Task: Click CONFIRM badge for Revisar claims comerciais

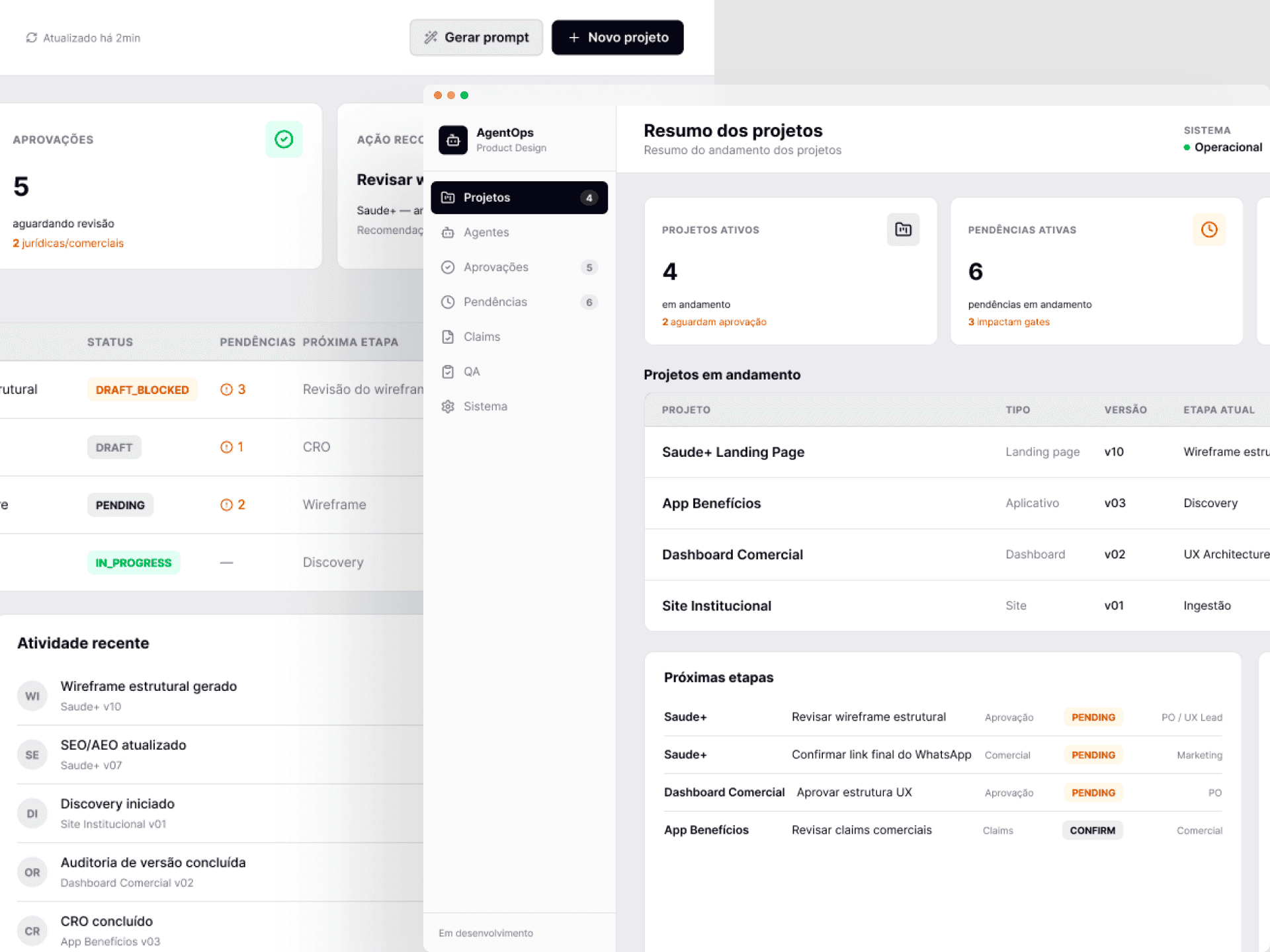Action: pyautogui.click(x=1092, y=830)
